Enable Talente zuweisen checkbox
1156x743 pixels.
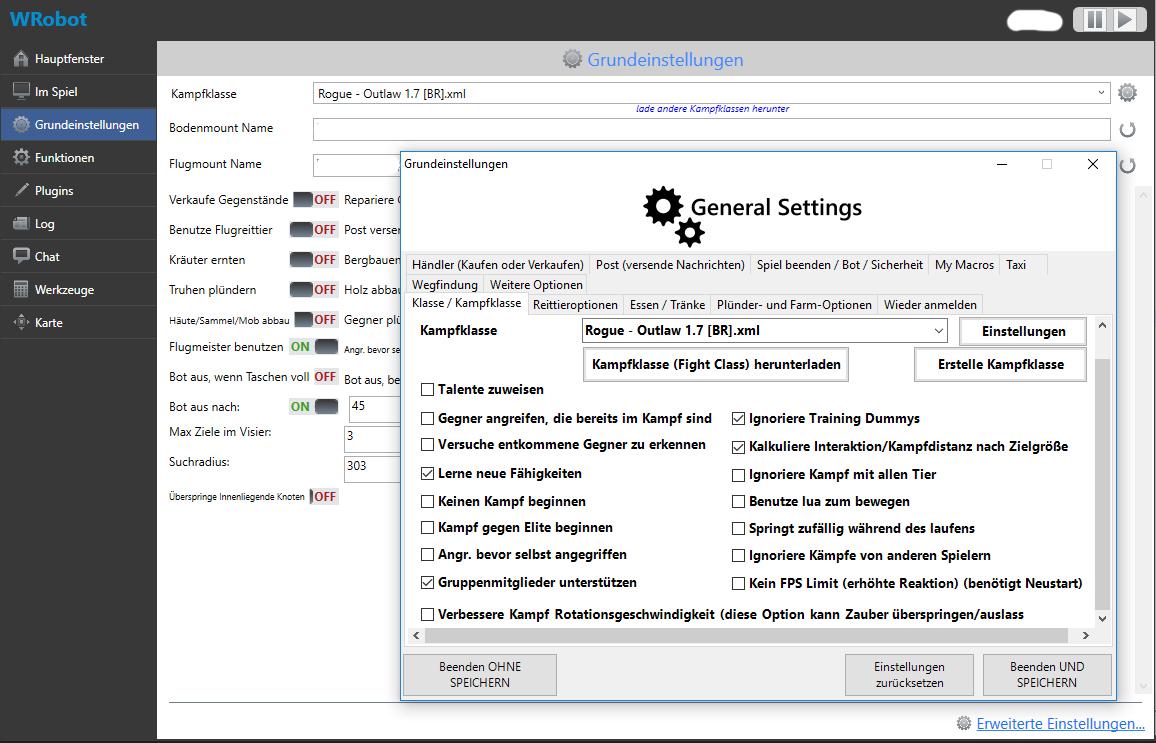point(428,389)
